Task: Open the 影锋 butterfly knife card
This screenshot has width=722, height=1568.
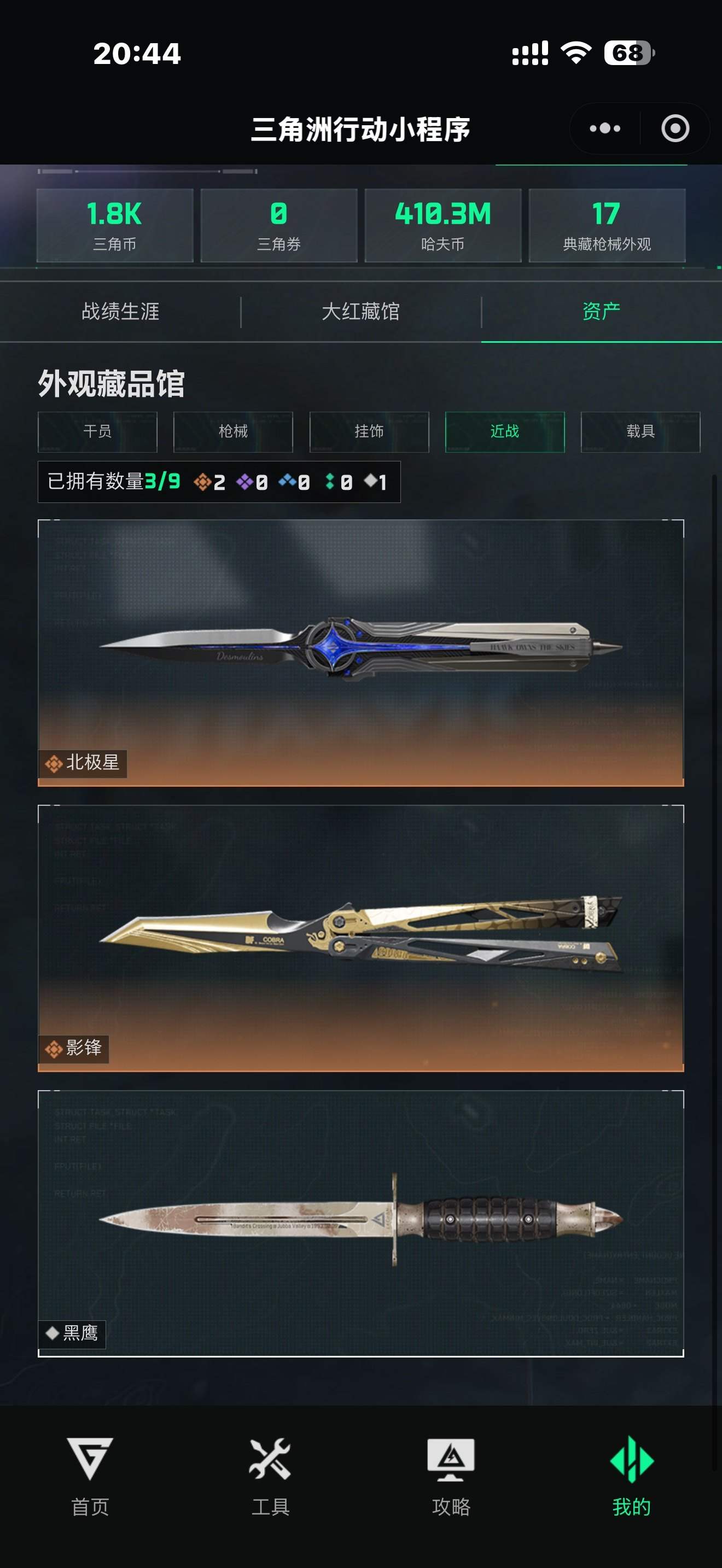Action: (x=361, y=938)
